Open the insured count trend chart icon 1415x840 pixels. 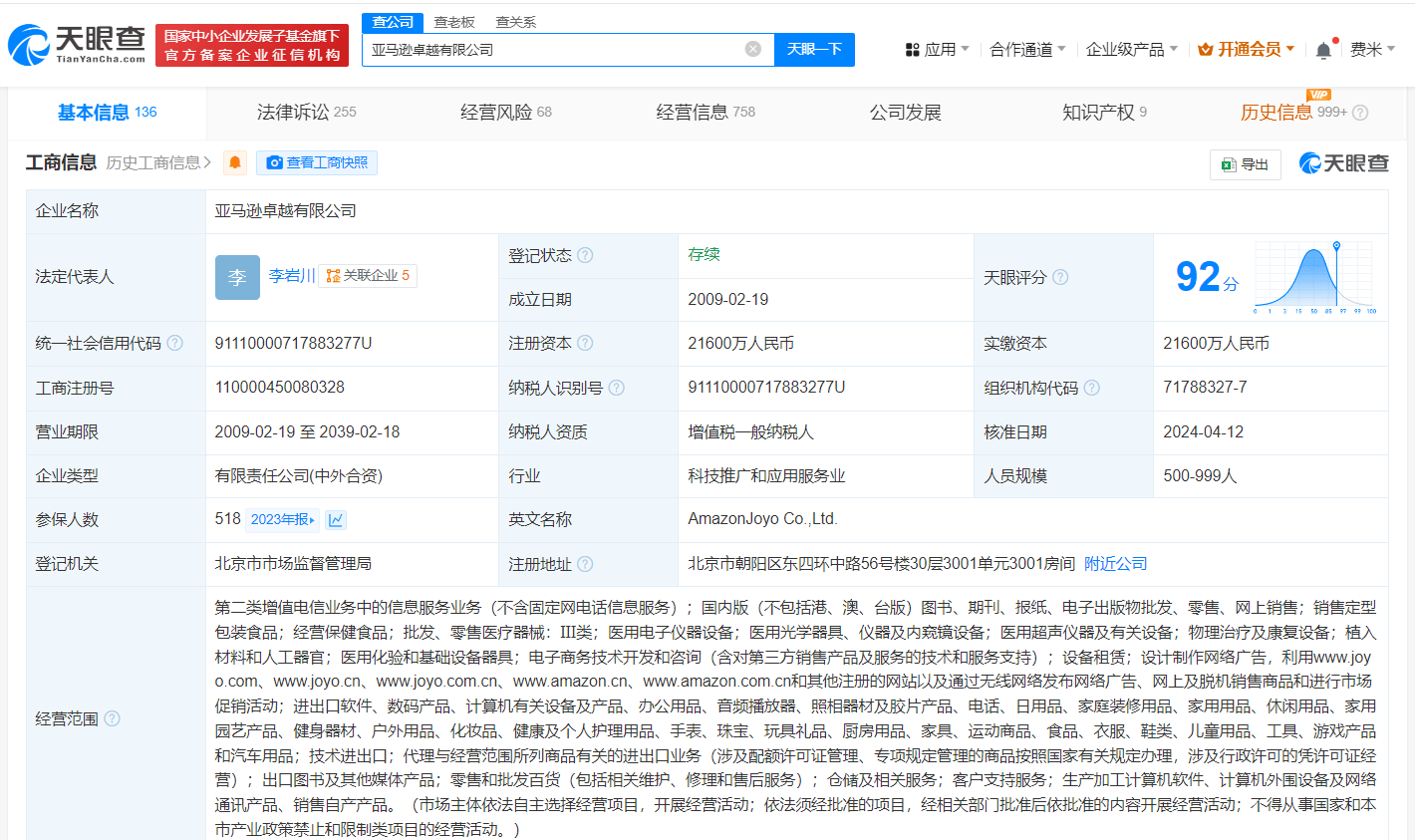coord(336,519)
